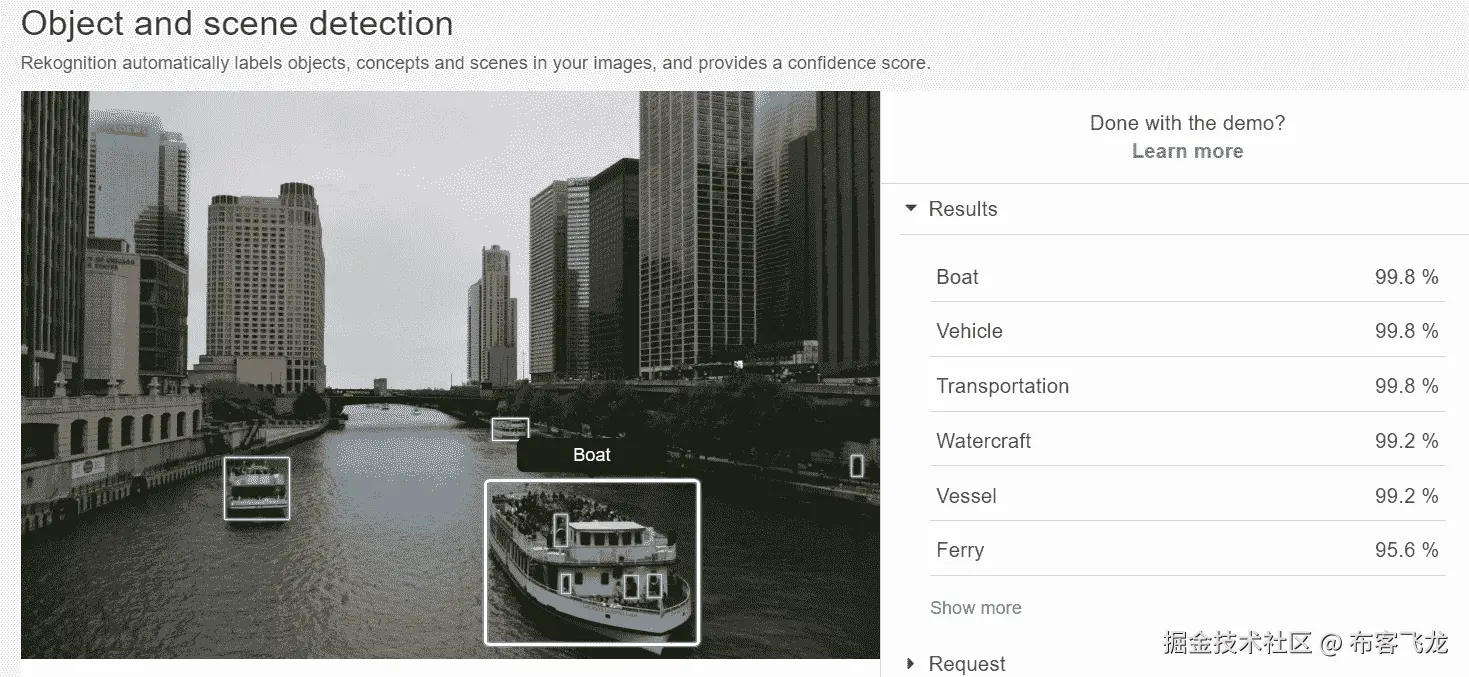Select the Boat label in the results
Screen dimensions: 1469x677
pos(957,277)
